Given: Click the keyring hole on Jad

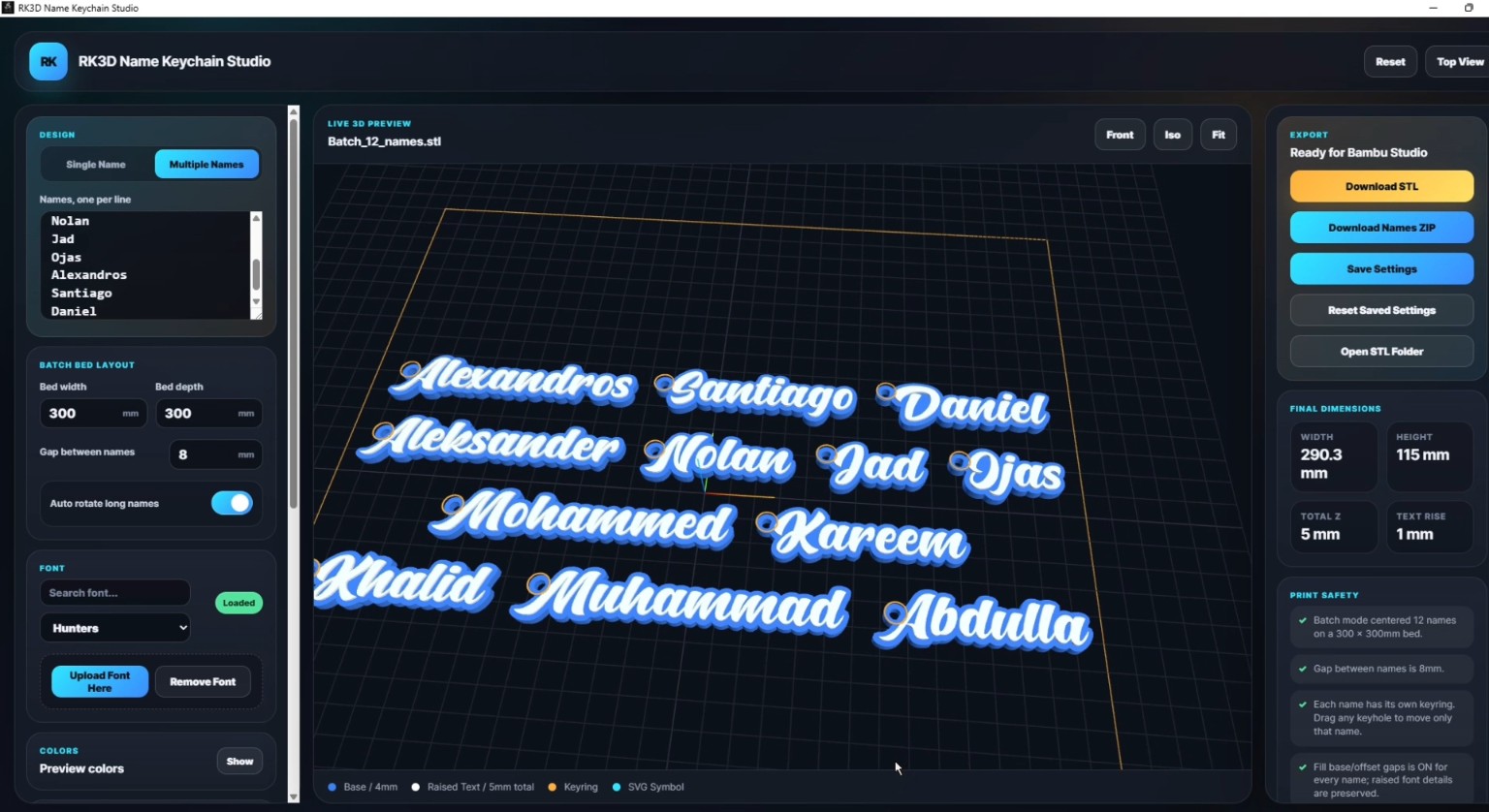Looking at the screenshot, I should [826, 453].
